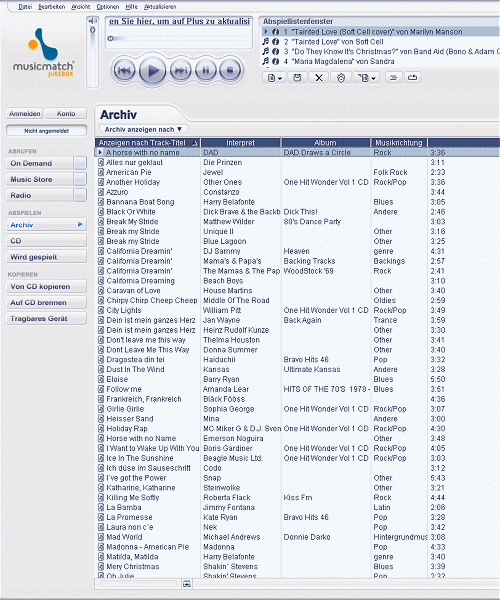Screen dimensions: 500x600
Task: Click the horizontal scrollbar below the track list
Action: click(139, 584)
